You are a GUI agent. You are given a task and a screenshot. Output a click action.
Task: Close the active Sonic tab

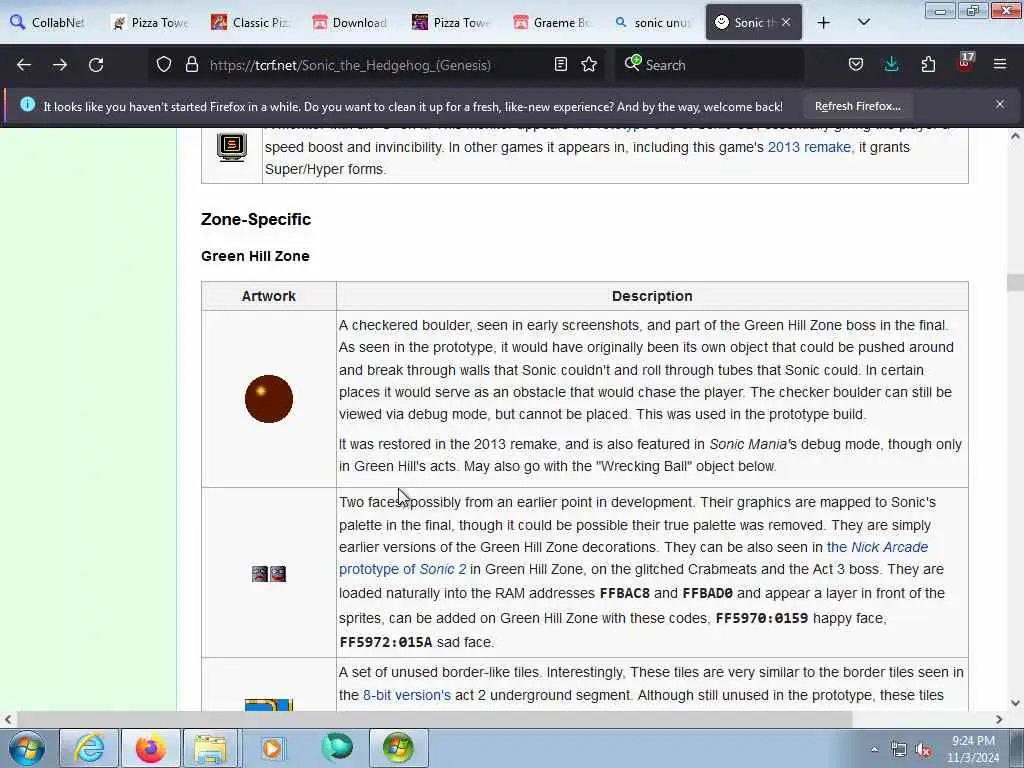pos(786,22)
